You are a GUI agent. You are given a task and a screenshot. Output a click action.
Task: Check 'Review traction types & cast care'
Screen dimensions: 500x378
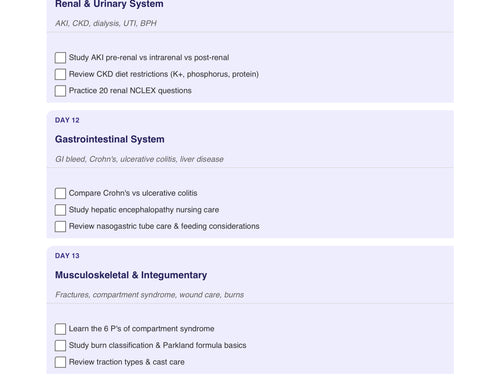pyautogui.click(x=60, y=362)
